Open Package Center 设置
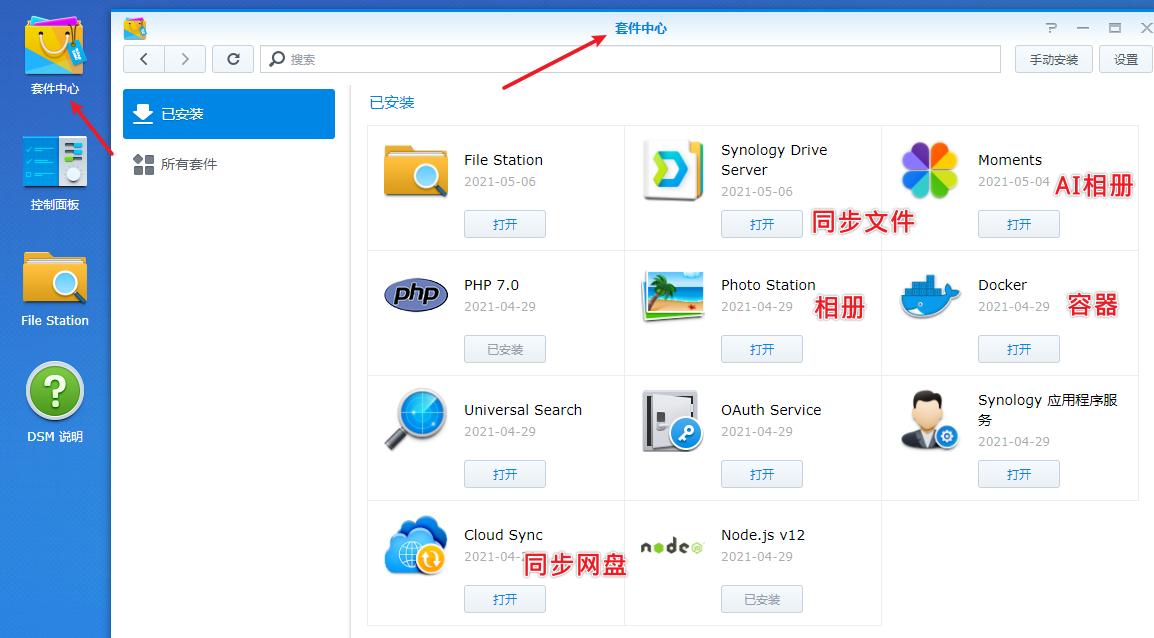The height and width of the screenshot is (638, 1154). 1125,59
